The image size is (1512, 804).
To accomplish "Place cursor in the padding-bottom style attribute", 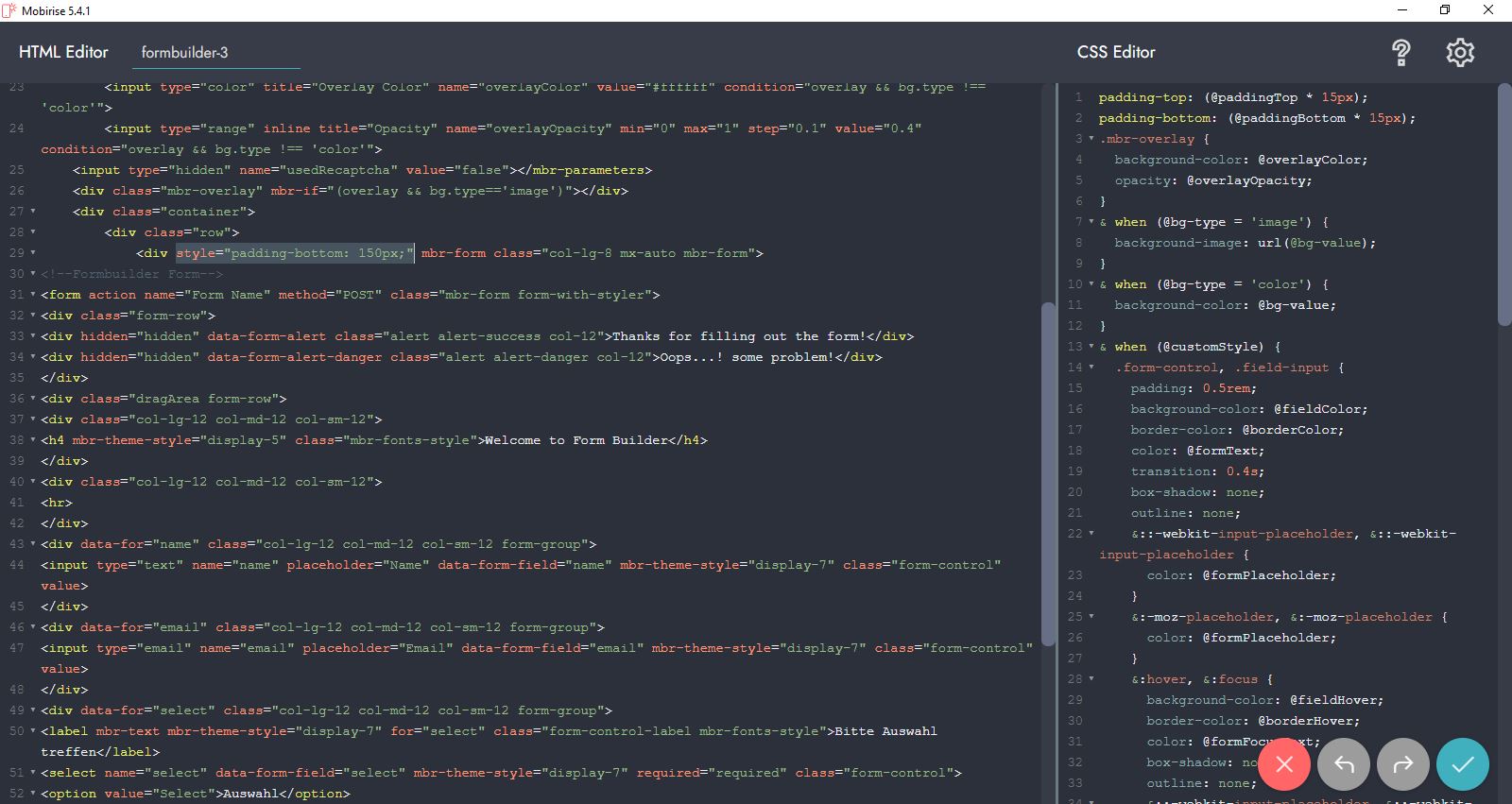I will click(295, 253).
